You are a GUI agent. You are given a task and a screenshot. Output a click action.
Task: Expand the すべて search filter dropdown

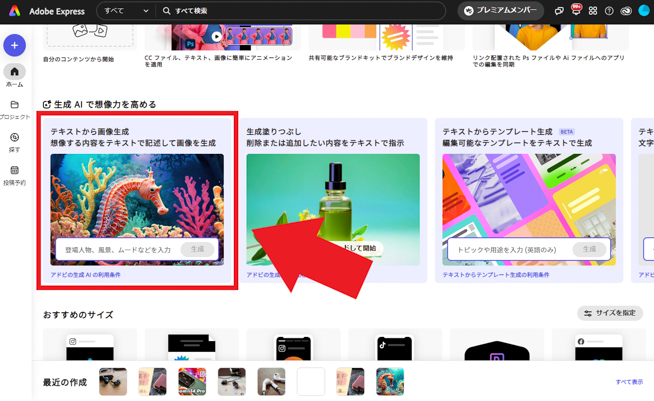[126, 11]
